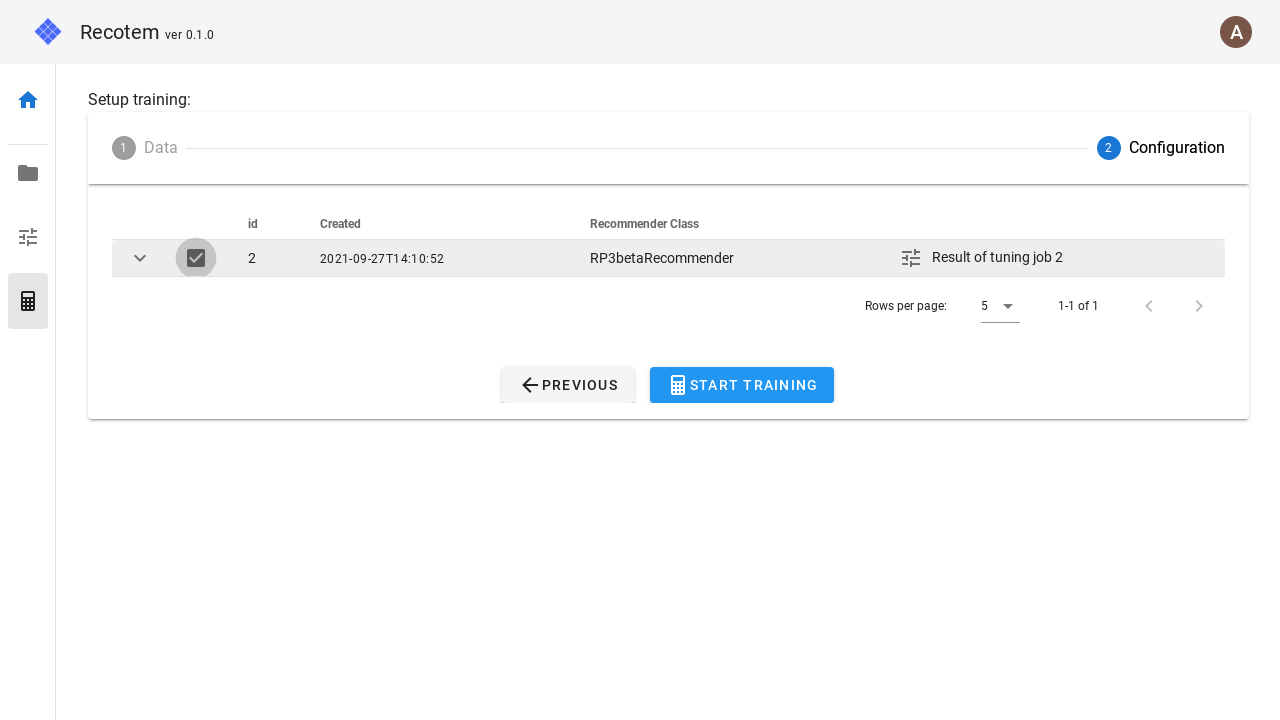Click Start Training button
The width and height of the screenshot is (1280, 720).
[x=742, y=385]
